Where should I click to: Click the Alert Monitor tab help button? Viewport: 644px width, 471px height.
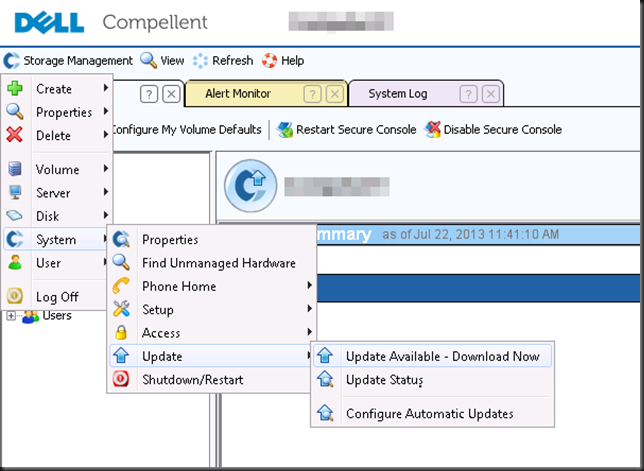[x=313, y=94]
